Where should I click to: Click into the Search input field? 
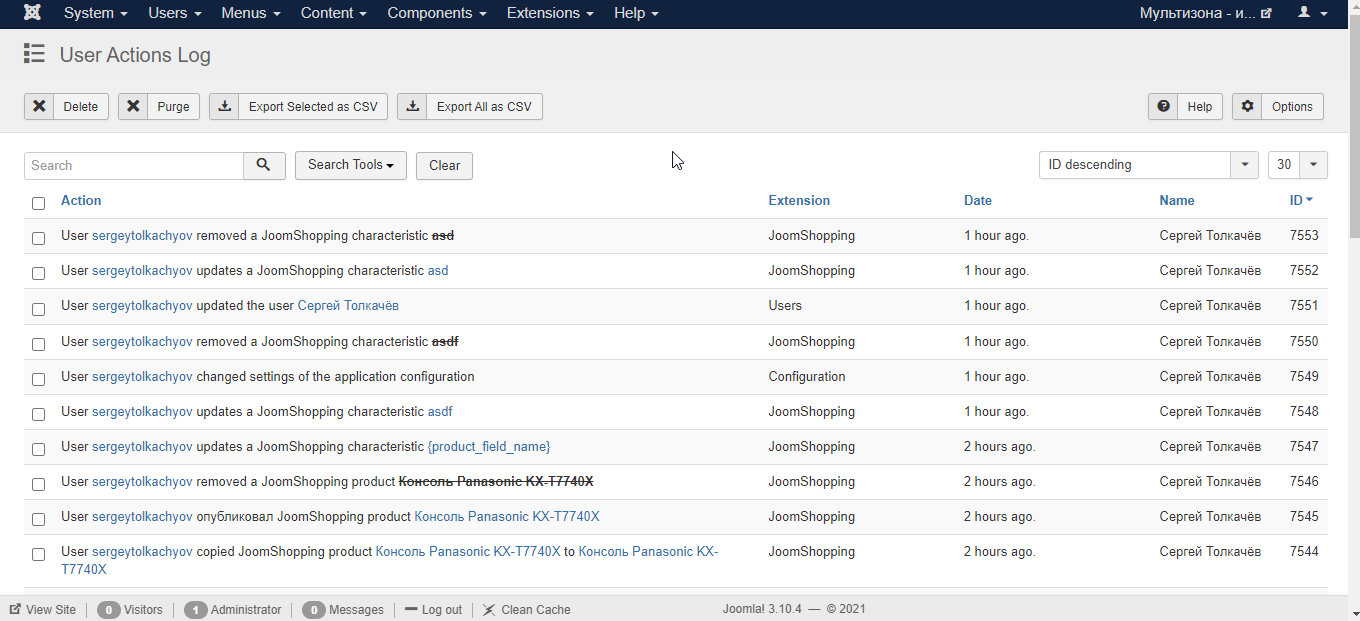(x=134, y=165)
